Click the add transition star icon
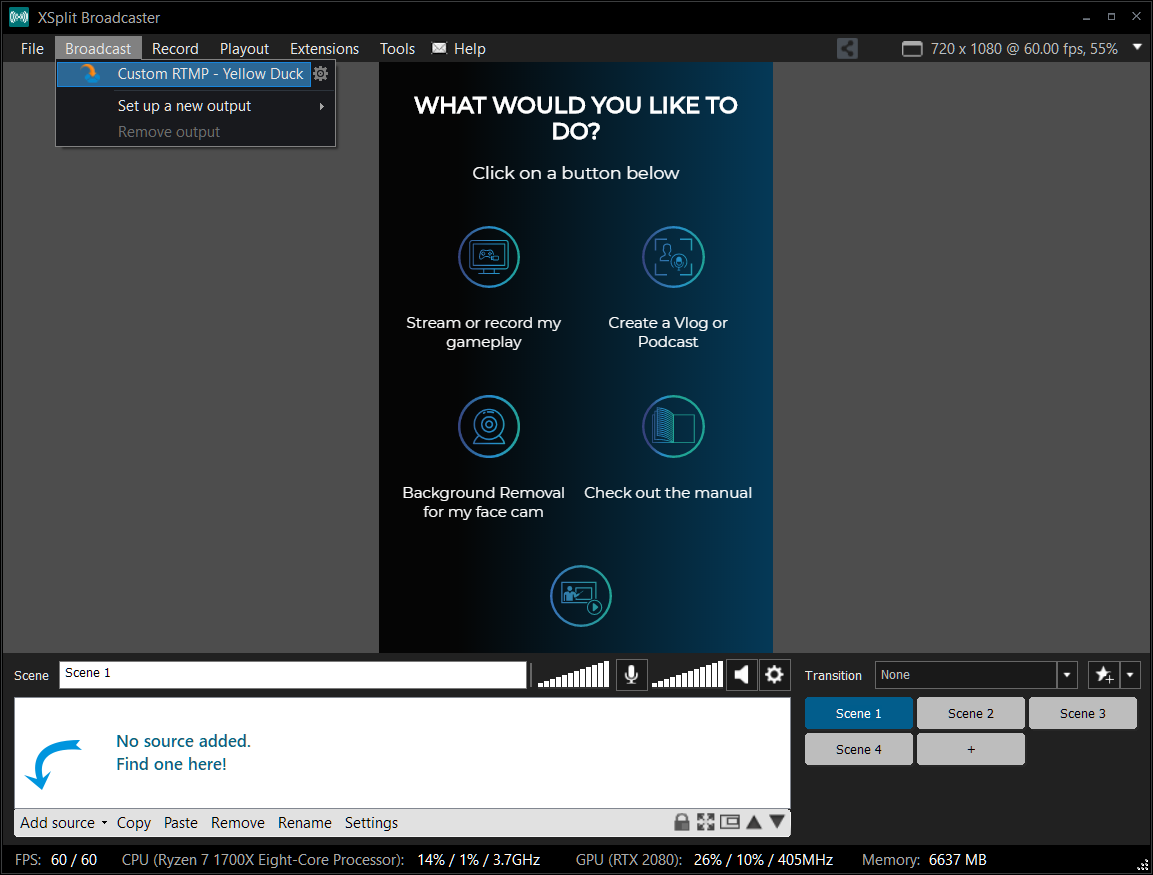 (x=1104, y=674)
